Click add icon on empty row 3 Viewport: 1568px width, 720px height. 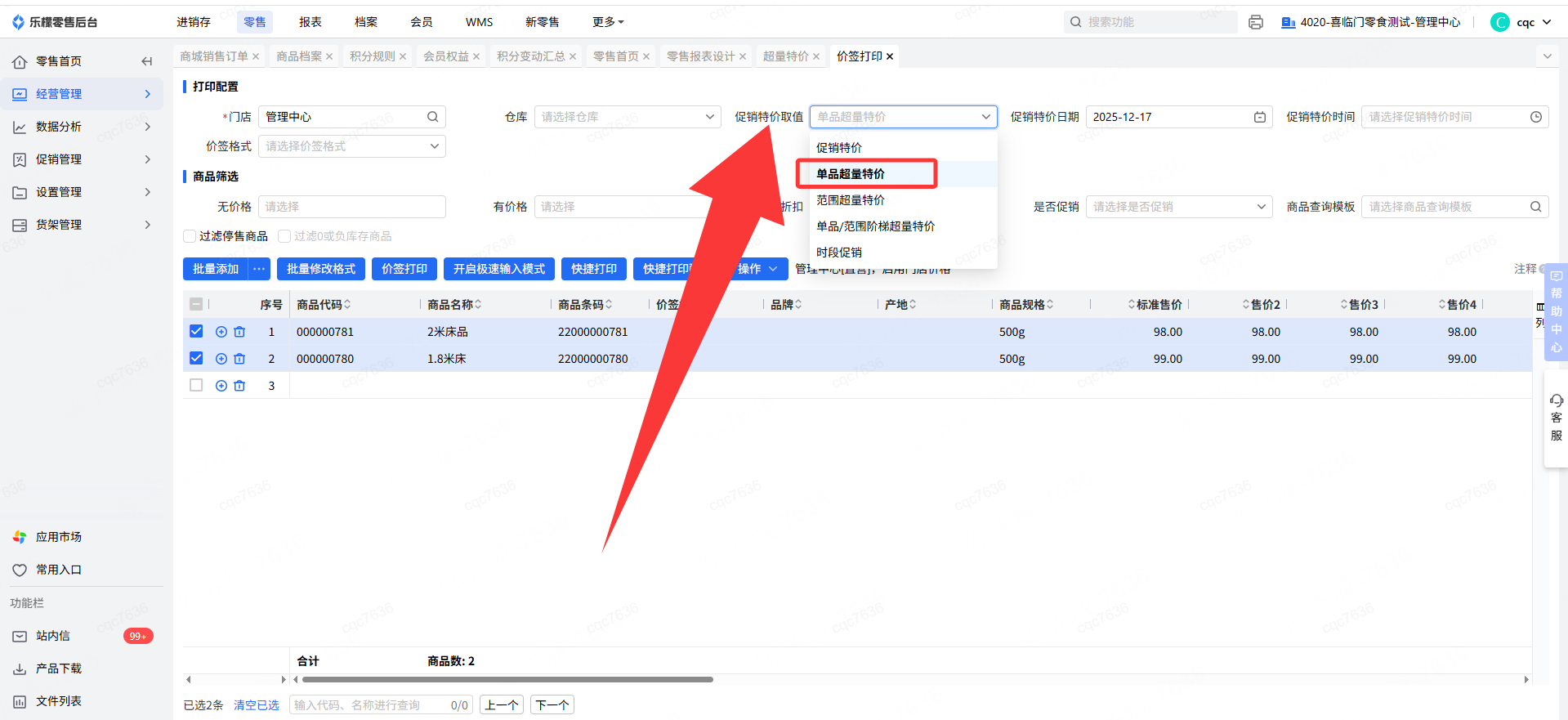221,386
